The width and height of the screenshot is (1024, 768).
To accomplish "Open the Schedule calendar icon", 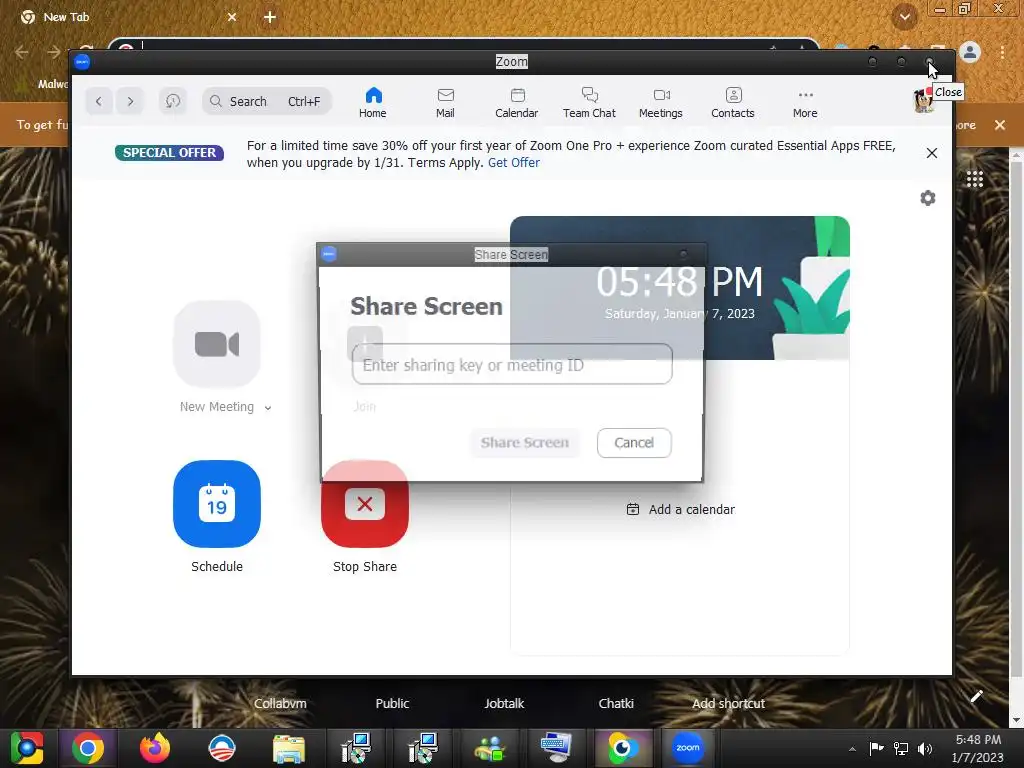I will point(217,504).
